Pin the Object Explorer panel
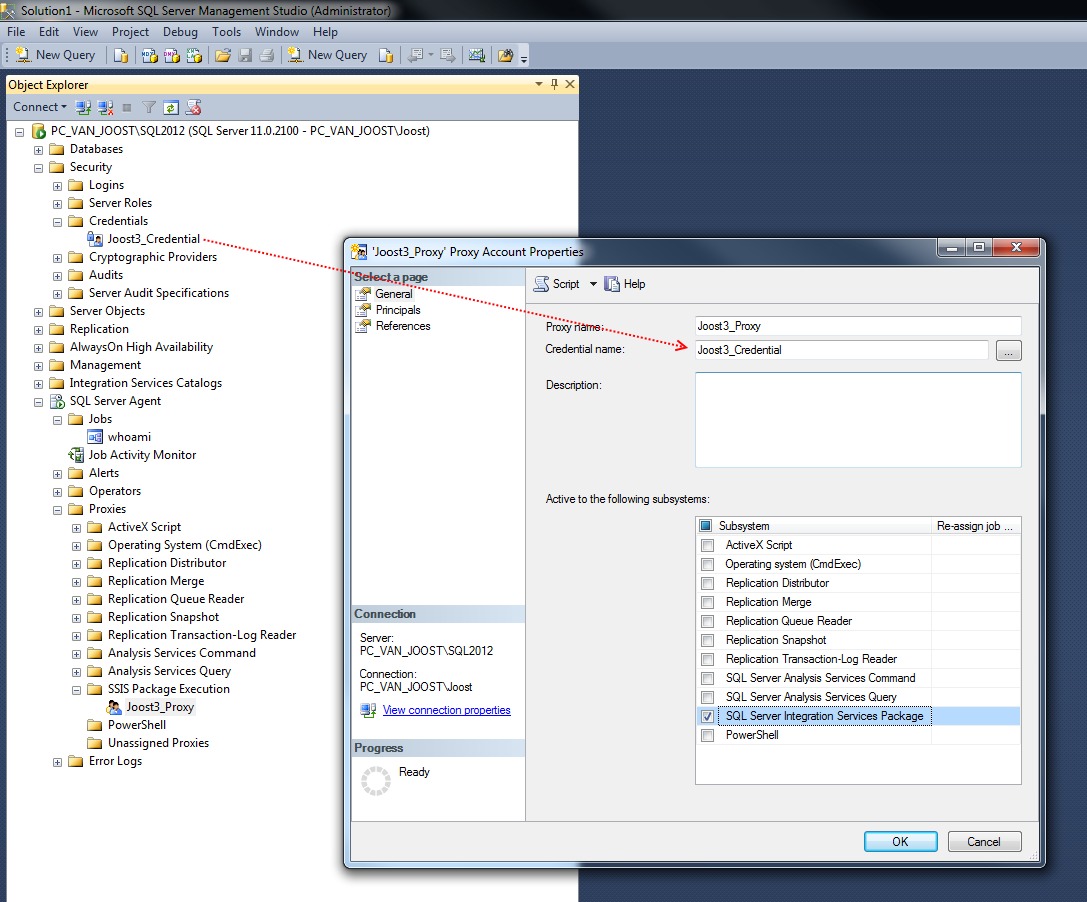Screen dimensions: 1087x902 coord(554,84)
